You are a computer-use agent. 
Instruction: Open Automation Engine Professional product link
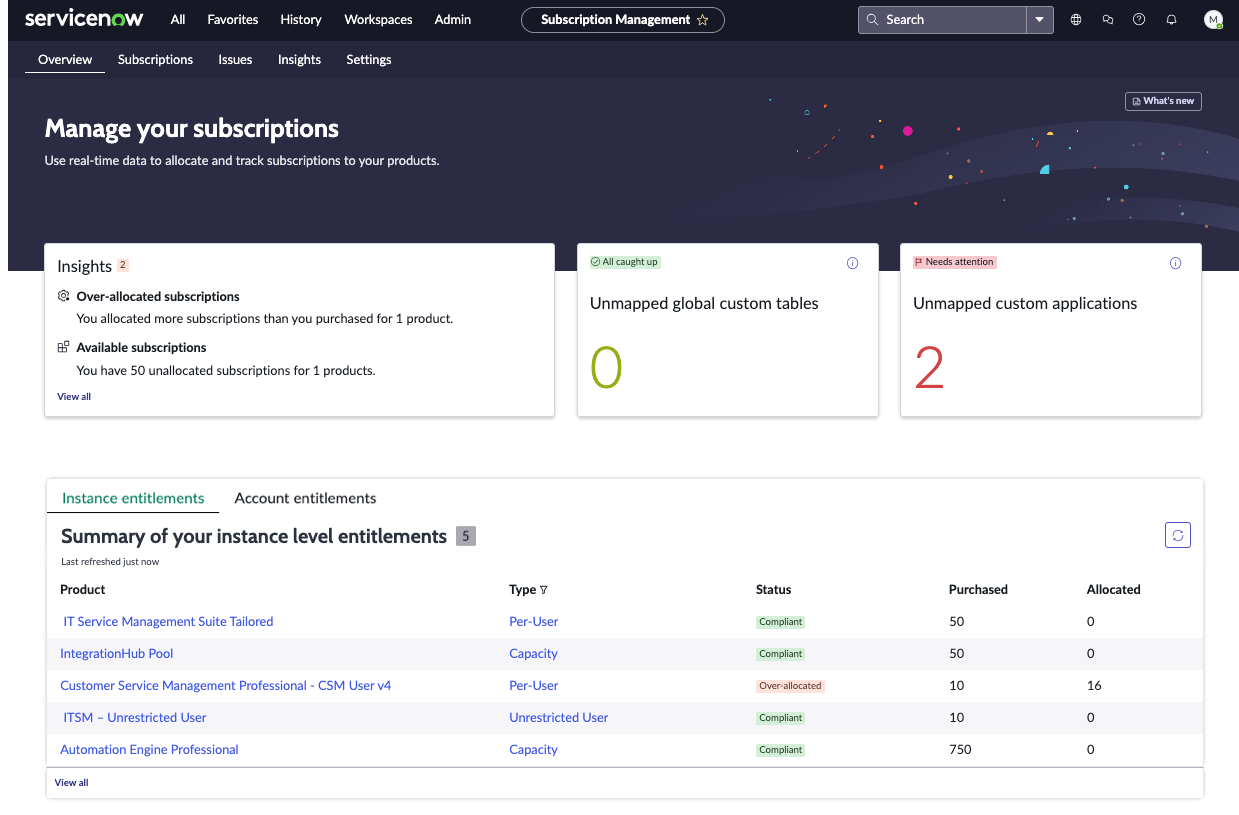(149, 750)
